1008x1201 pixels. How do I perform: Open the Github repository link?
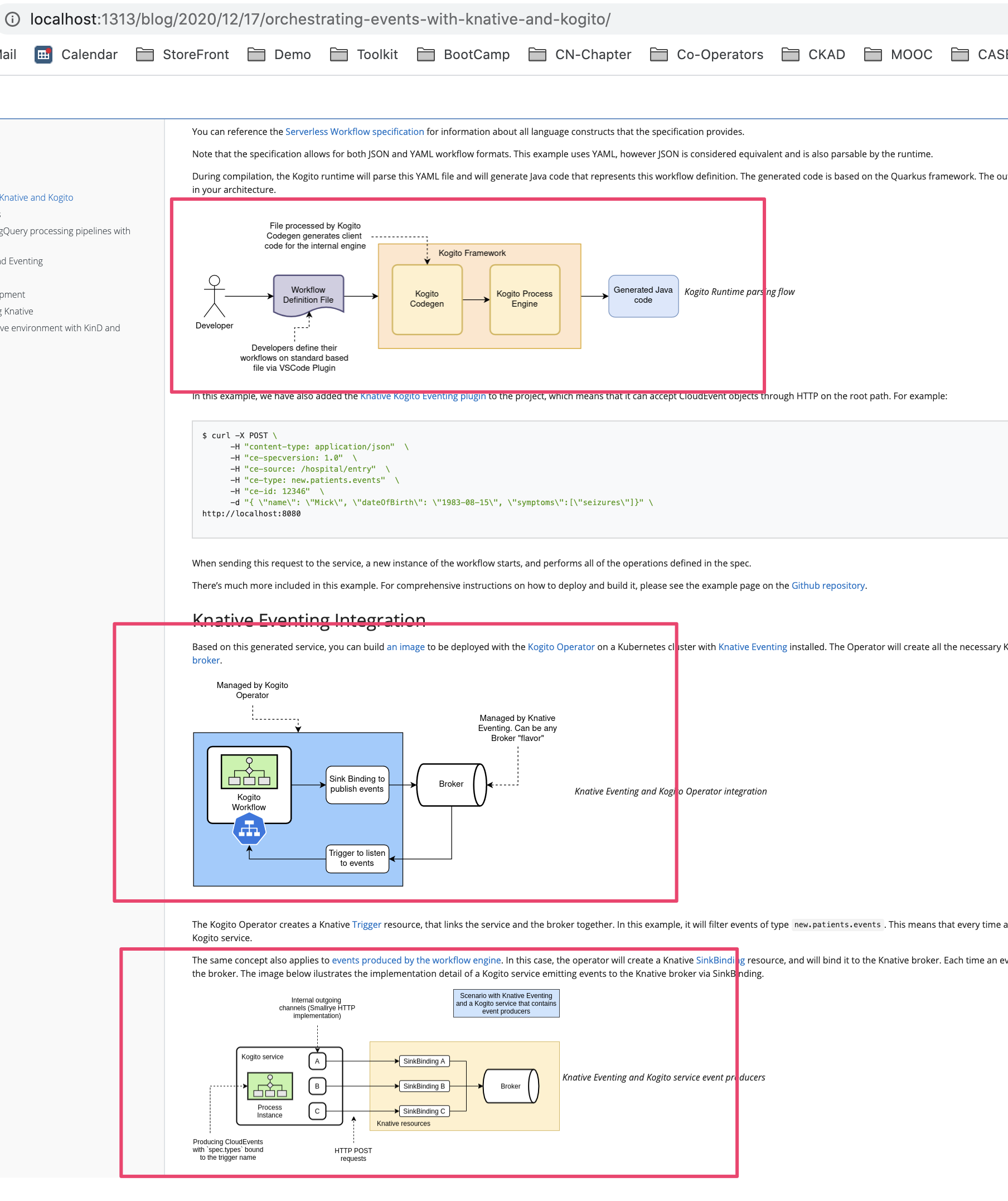[828, 585]
